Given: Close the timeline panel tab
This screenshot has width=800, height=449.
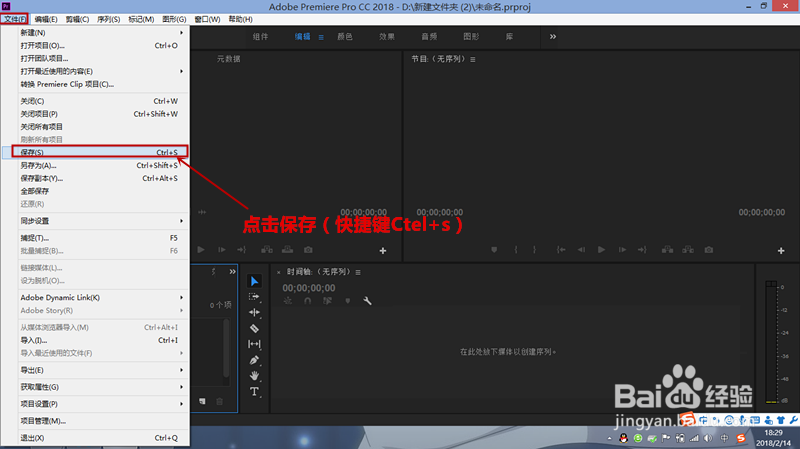Looking at the screenshot, I should pyautogui.click(x=279, y=272).
